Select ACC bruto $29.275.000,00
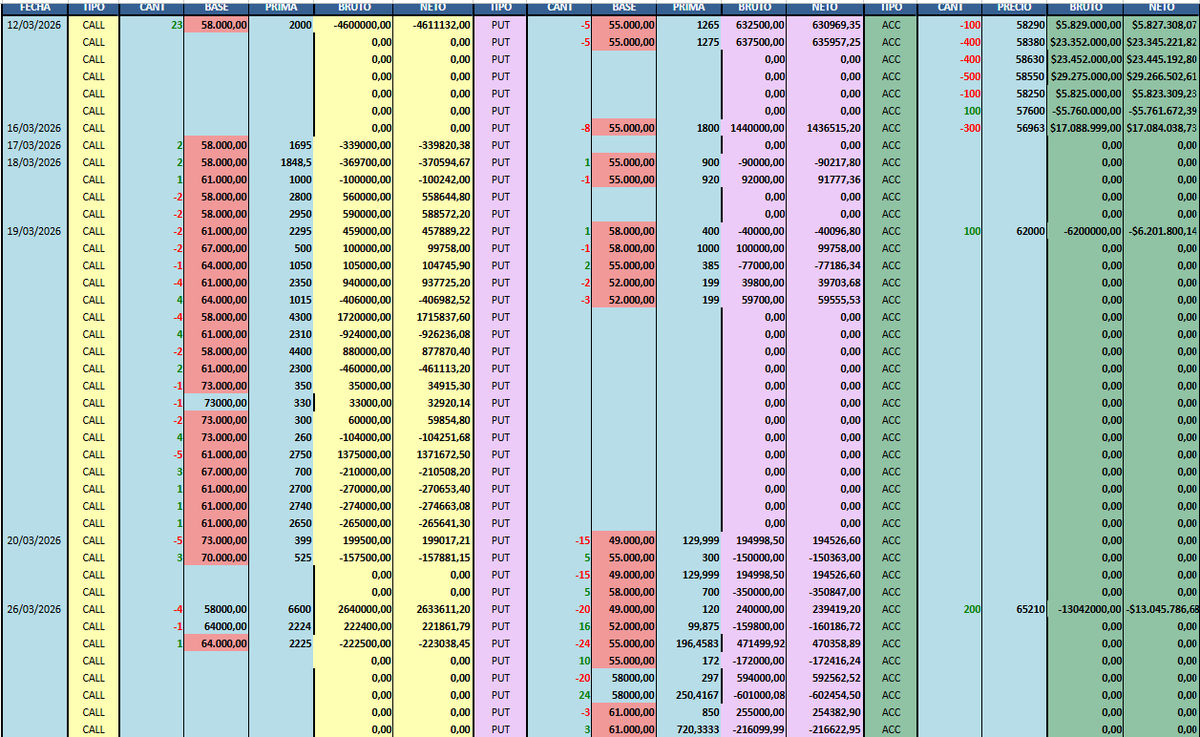The image size is (1200, 737). click(1084, 76)
